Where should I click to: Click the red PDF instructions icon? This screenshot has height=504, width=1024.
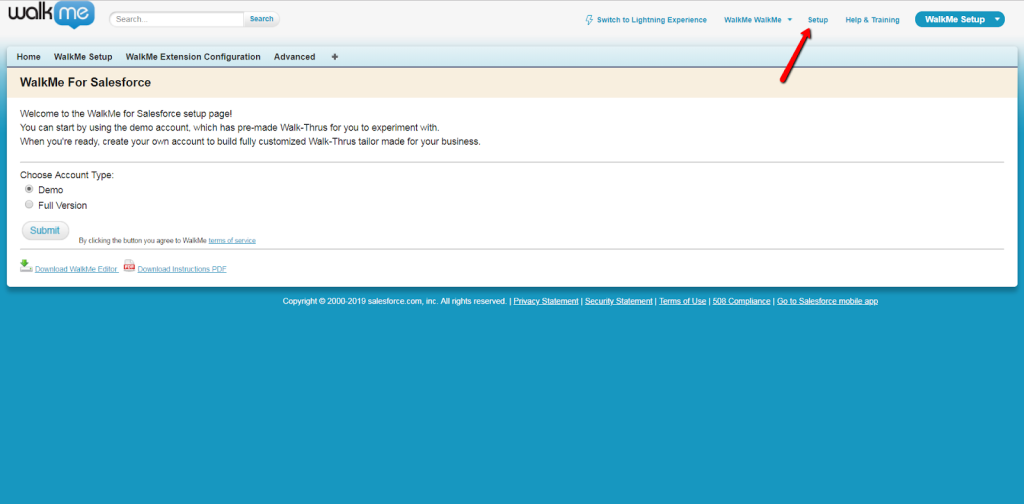pos(129,266)
